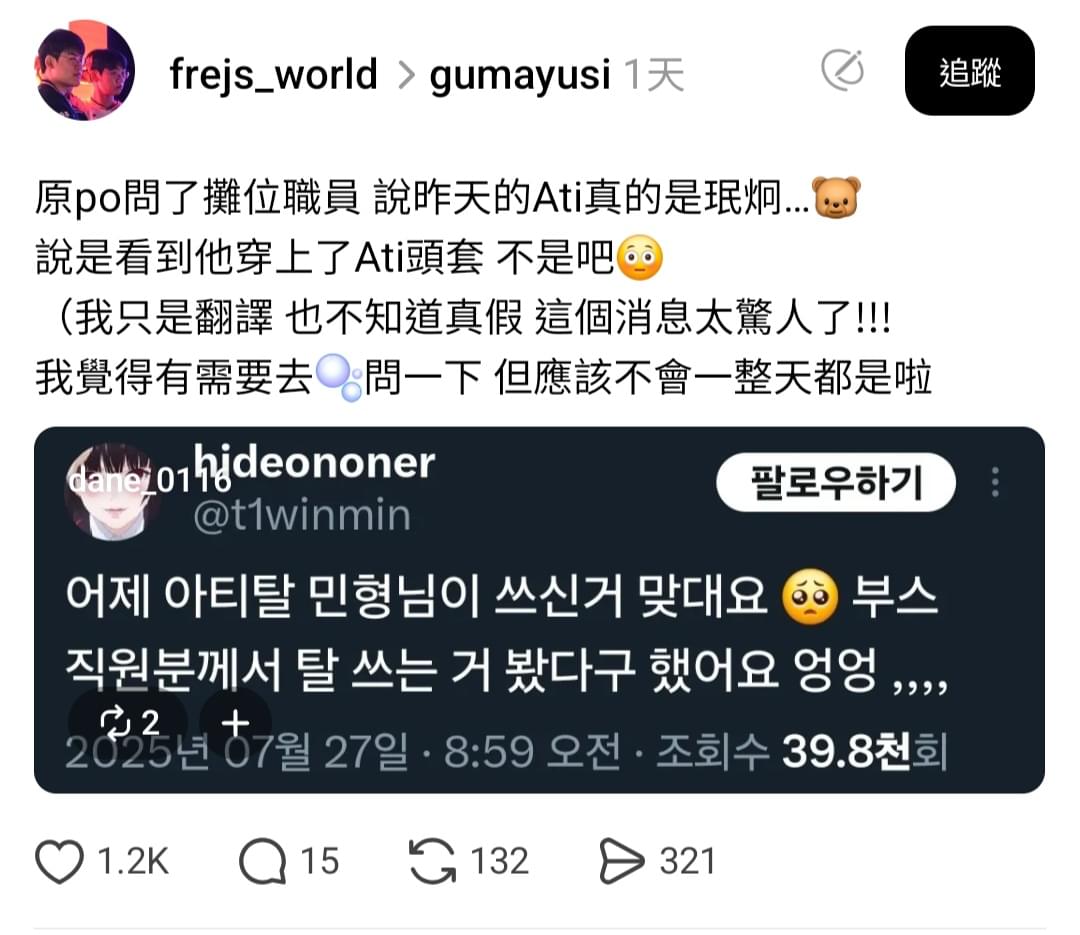Repost using the circular arrows icon
The width and height of the screenshot is (1080, 935).
tap(433, 861)
